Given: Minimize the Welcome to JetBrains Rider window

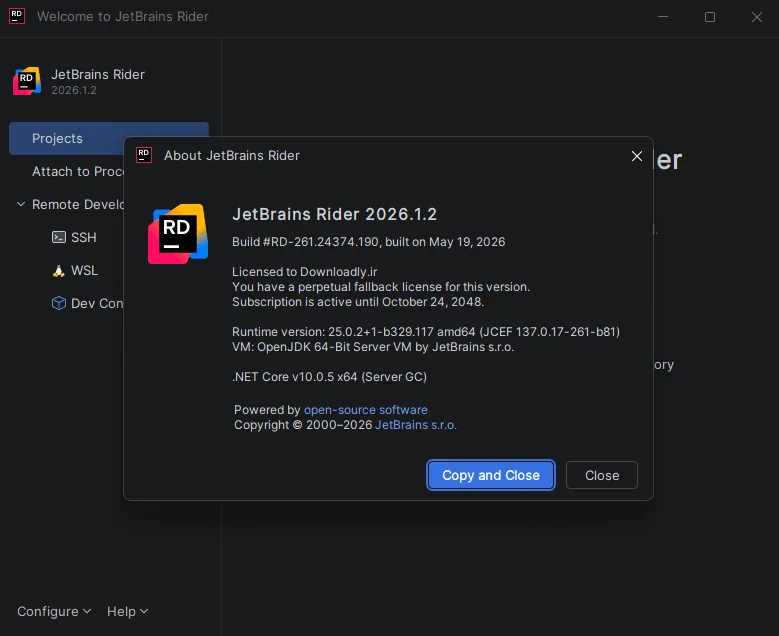Looking at the screenshot, I should click(663, 17).
